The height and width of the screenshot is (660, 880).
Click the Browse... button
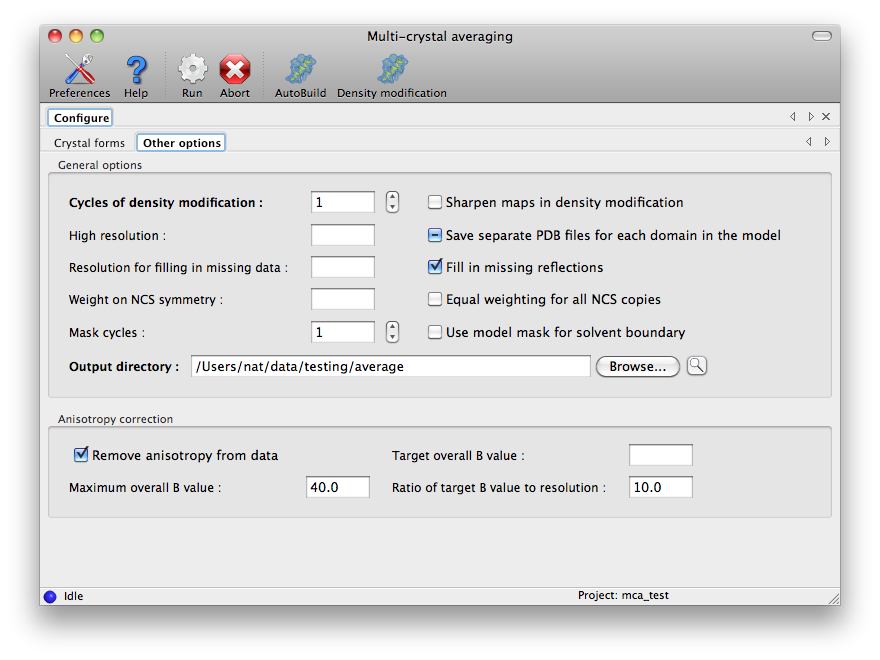tap(637, 367)
